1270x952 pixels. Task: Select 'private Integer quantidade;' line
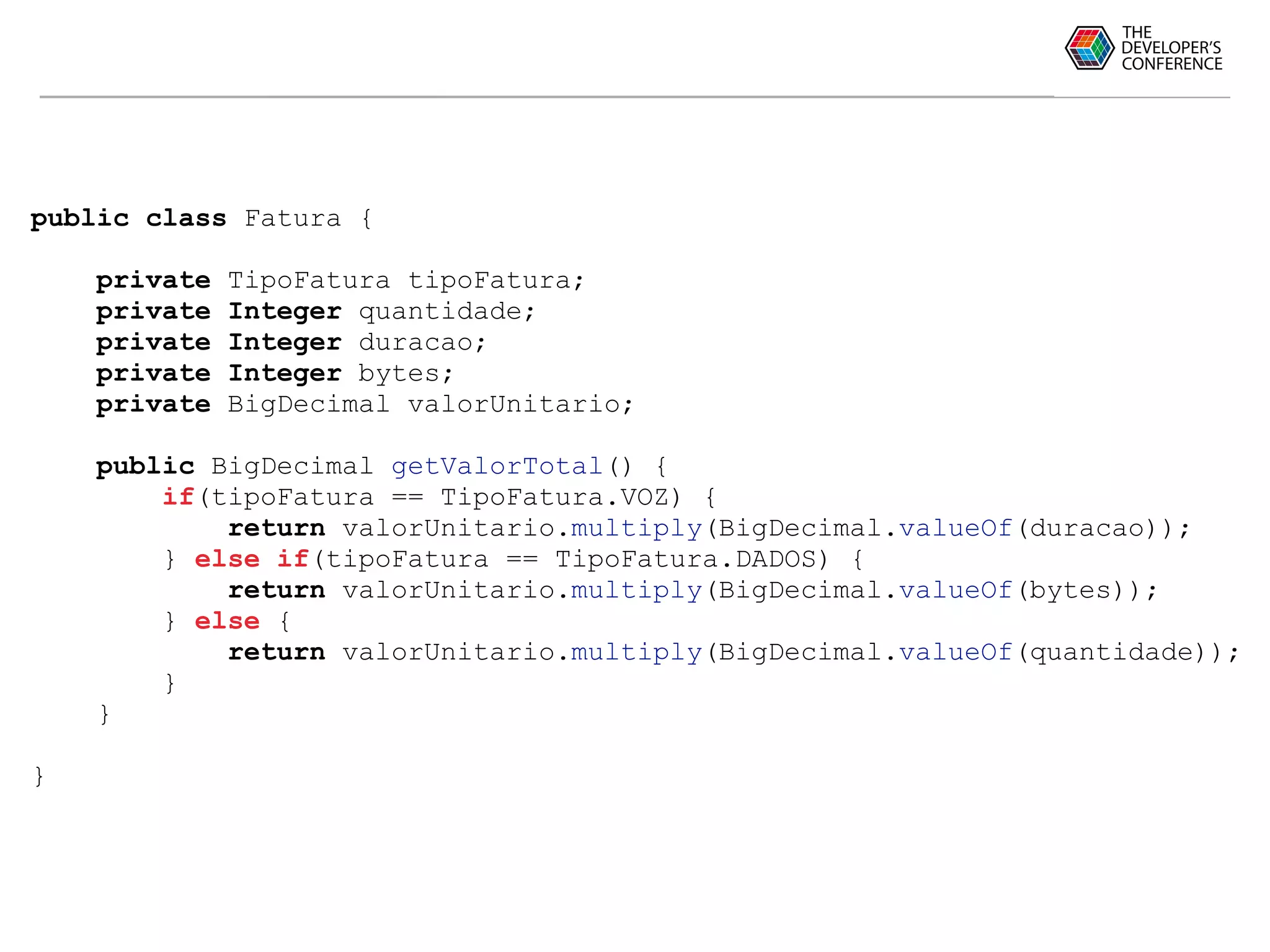[315, 312]
